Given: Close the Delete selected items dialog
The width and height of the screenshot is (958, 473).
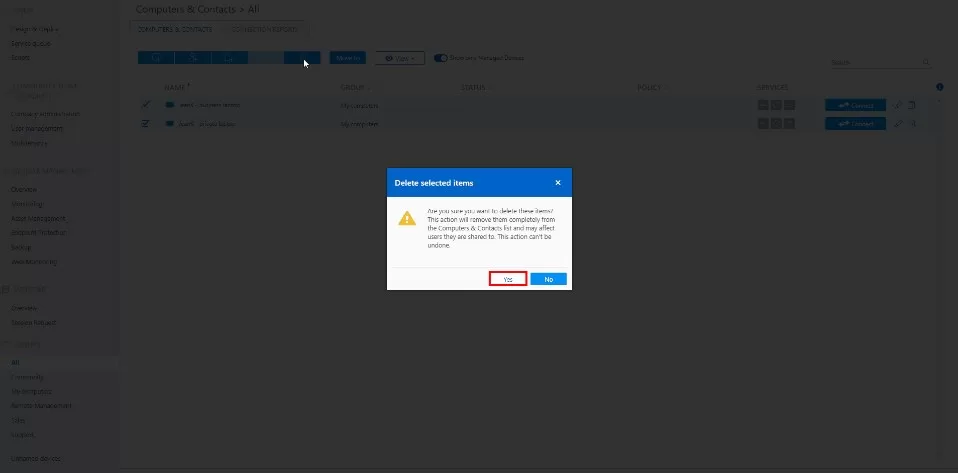Looking at the screenshot, I should (558, 183).
